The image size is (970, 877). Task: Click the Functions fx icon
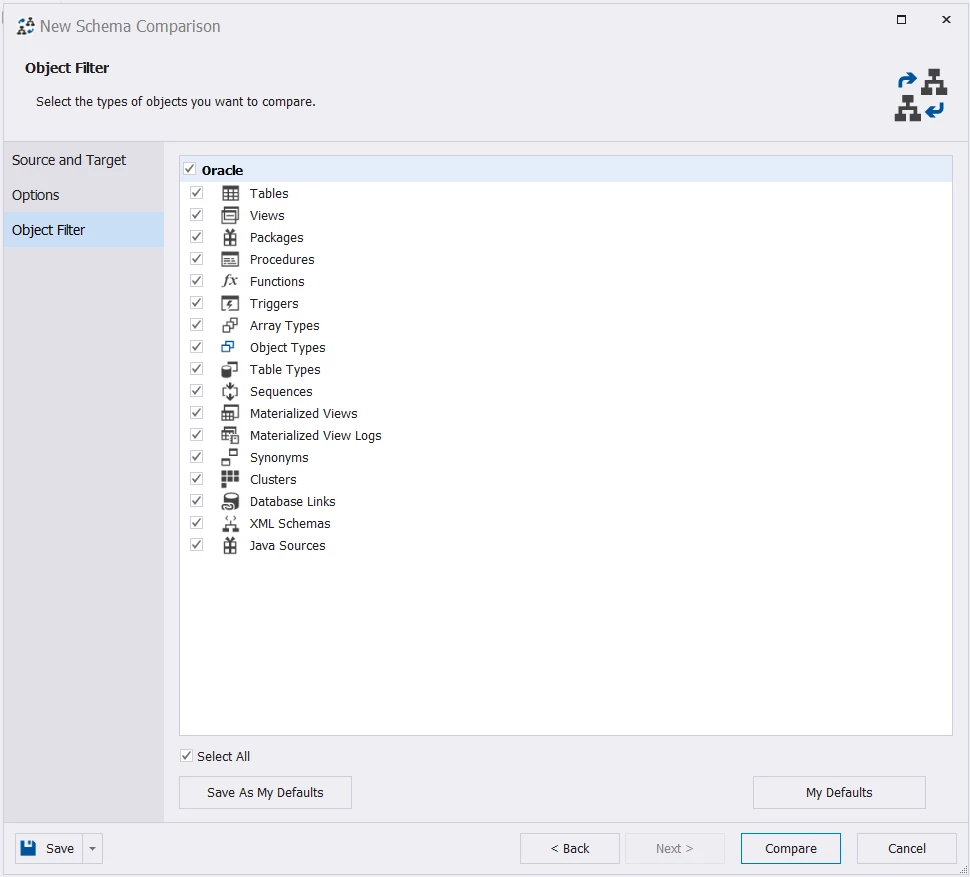coord(230,281)
